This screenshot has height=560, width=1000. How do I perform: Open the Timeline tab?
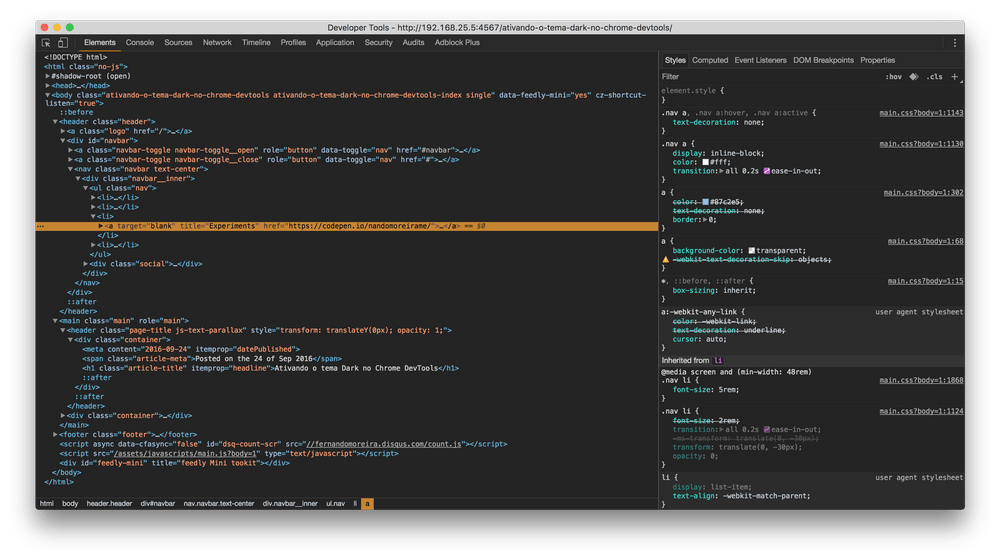pos(256,43)
